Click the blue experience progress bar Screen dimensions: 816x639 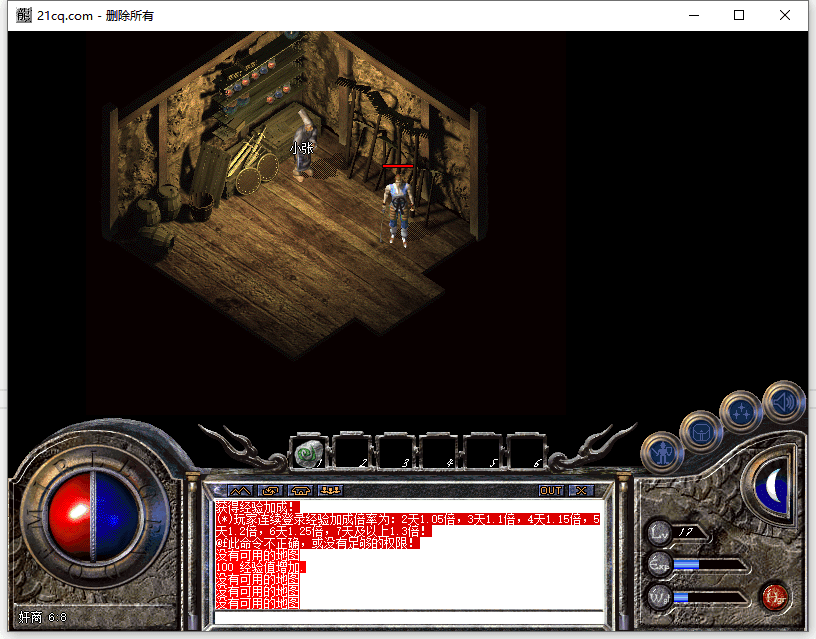pos(709,565)
